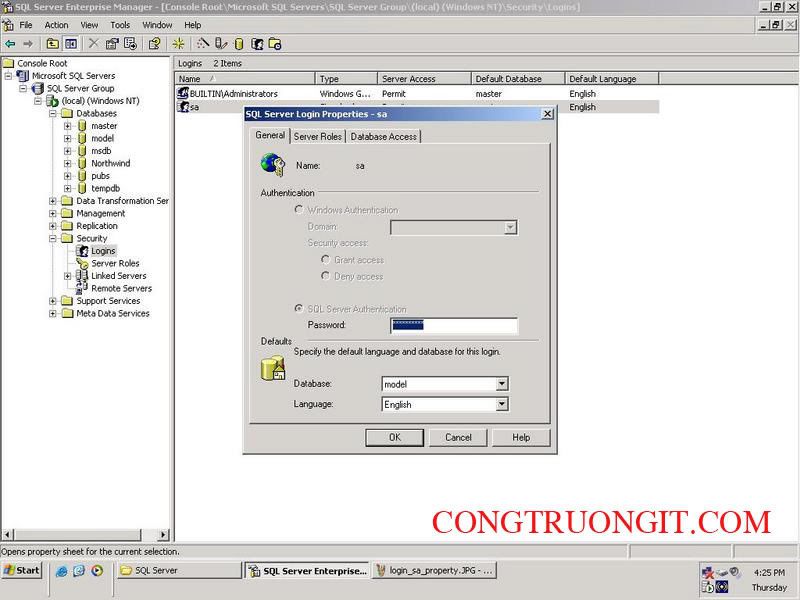
Task: Click the Register Server toolbar icon
Action: tap(220, 44)
